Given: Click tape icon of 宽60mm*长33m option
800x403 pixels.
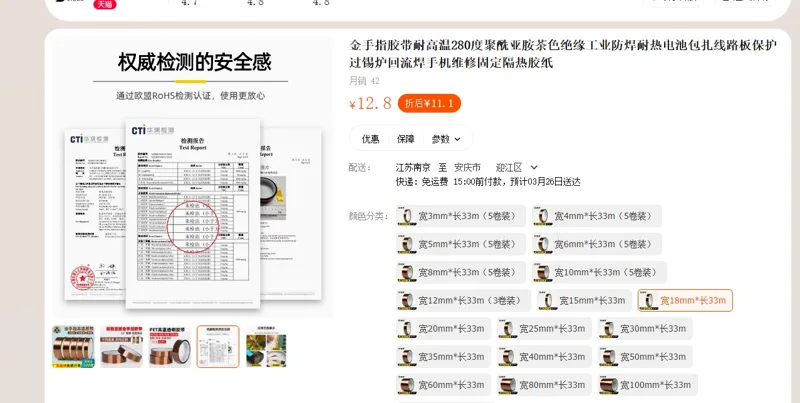Looking at the screenshot, I should click(x=407, y=385).
